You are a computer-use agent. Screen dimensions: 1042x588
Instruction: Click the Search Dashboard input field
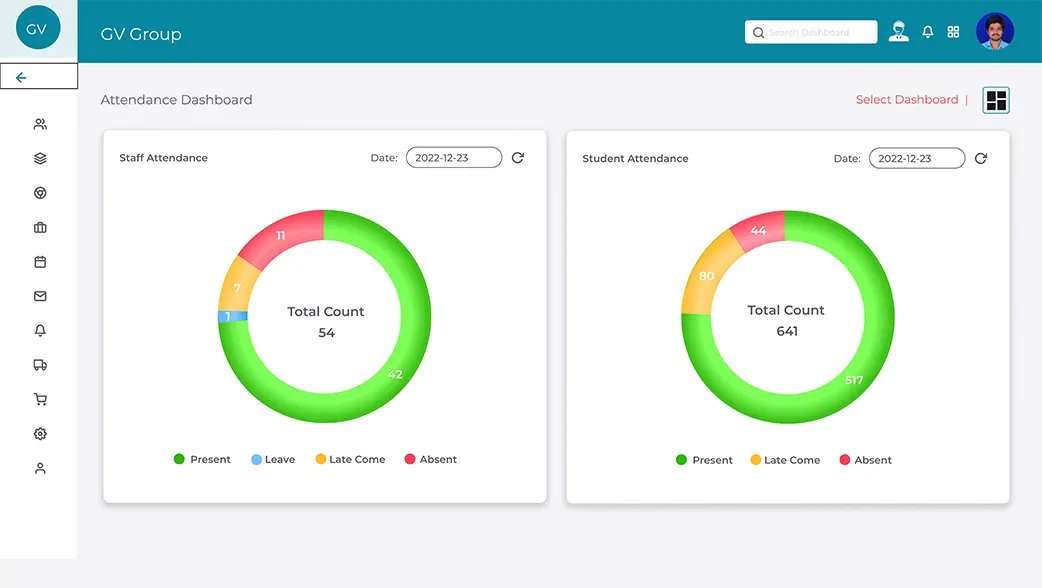(x=811, y=32)
